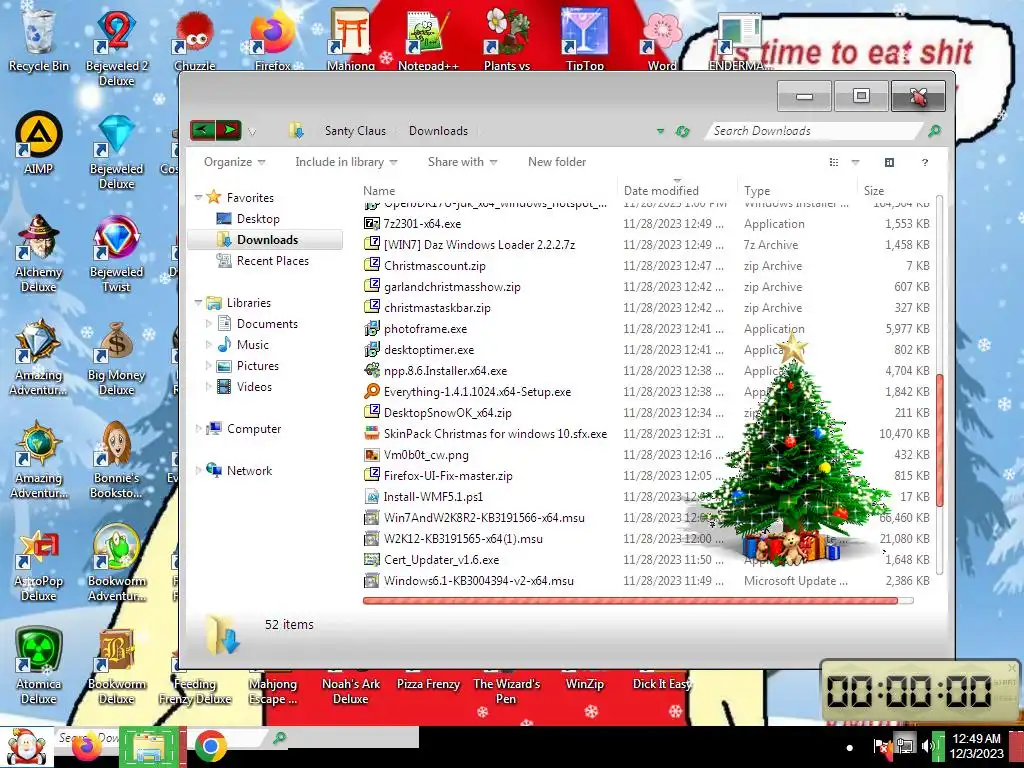
Task: Select the Everything-1.4.1.1024 setup icon
Action: pos(372,391)
